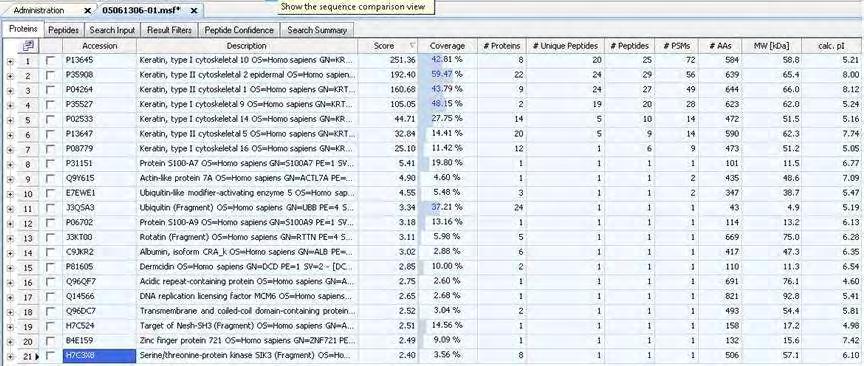The image size is (864, 366).
Task: Click coverage bar 59.47 % cell
Action: coord(447,74)
